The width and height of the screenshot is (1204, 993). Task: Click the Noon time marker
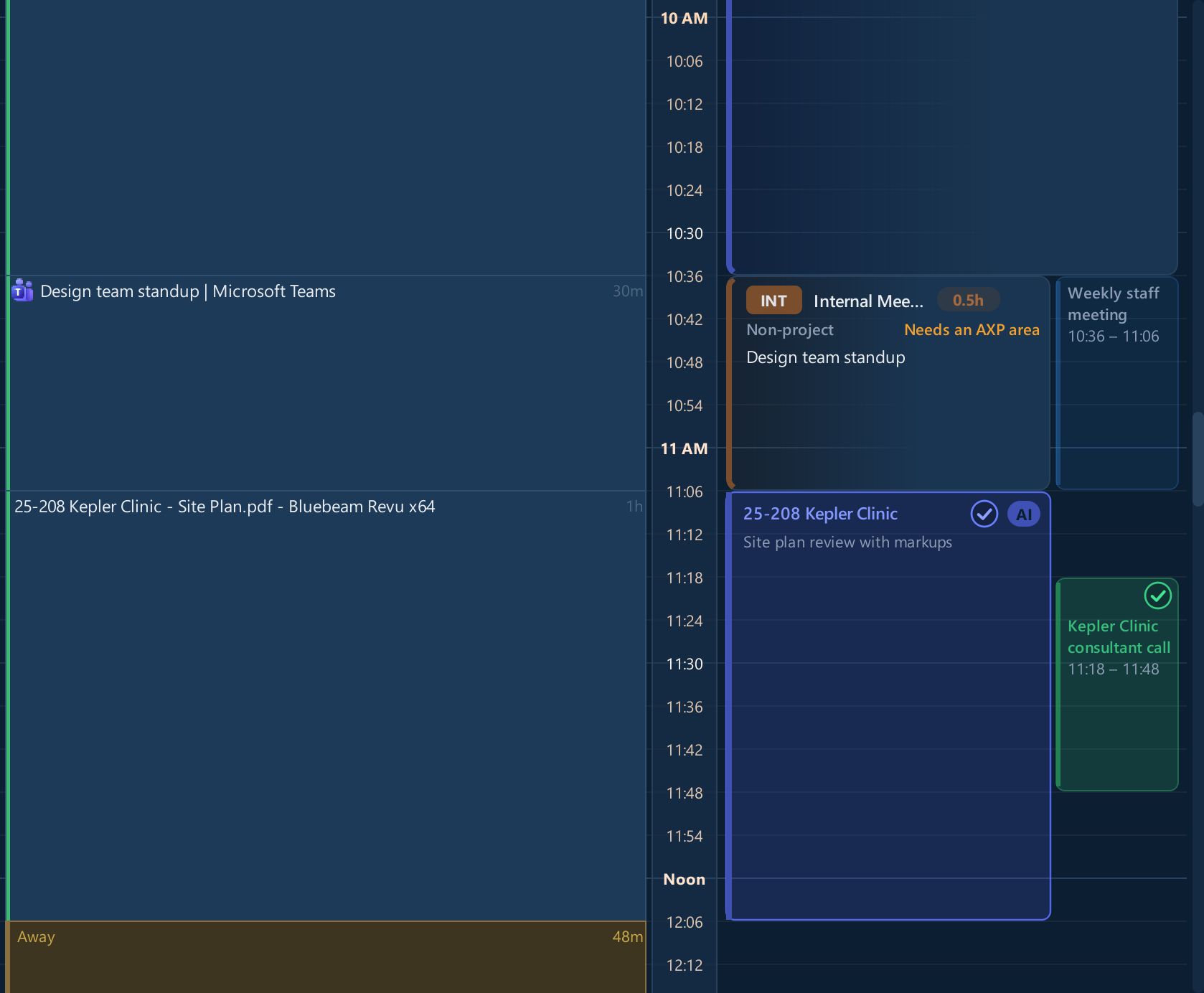[x=684, y=880]
